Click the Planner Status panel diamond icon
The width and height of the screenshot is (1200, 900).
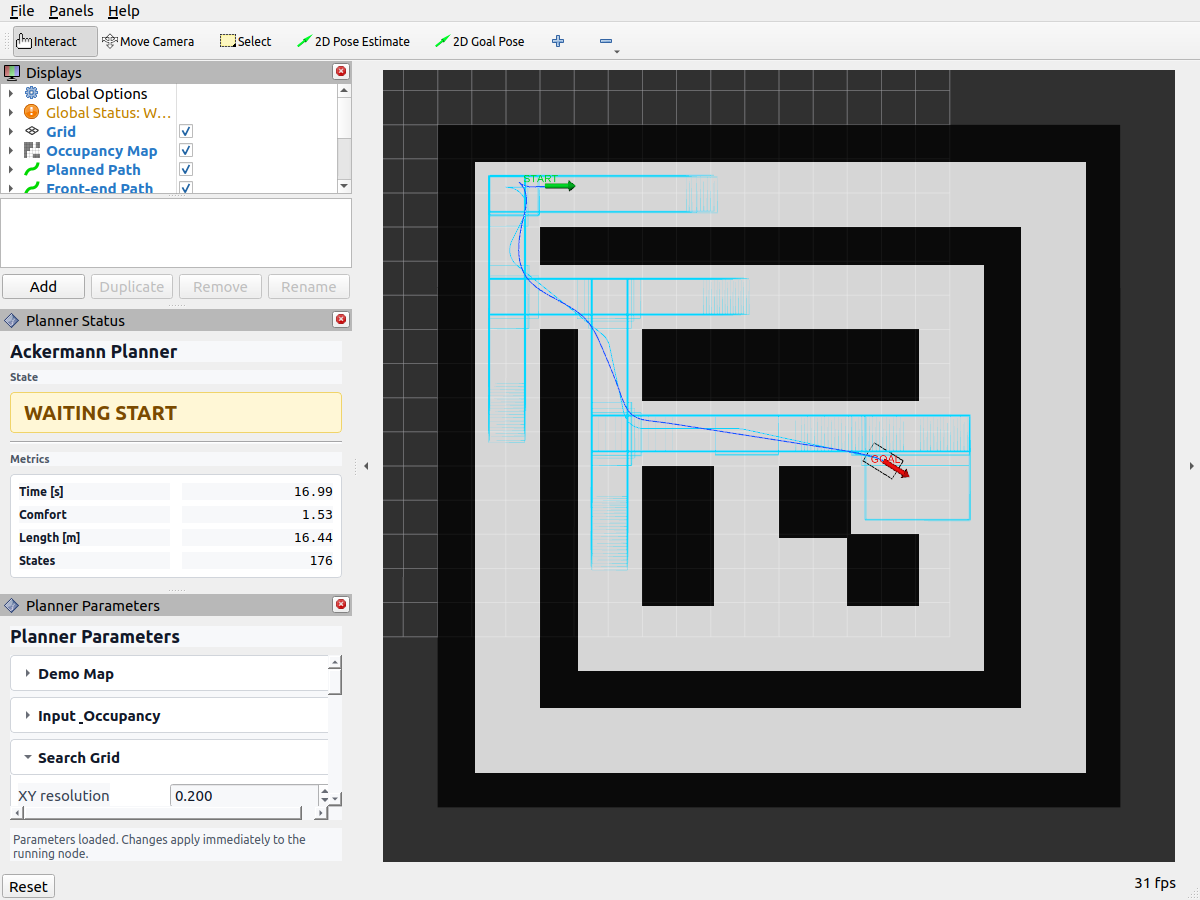(x=12, y=320)
